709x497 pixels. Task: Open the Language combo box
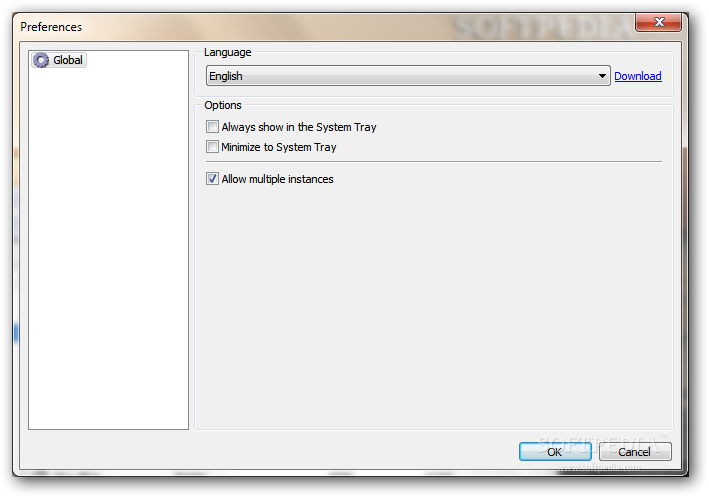408,76
